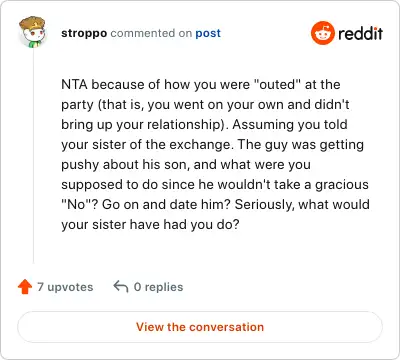The image size is (400, 360).
Task: Click the quoted "No" in the comment
Action: [x=79, y=204]
